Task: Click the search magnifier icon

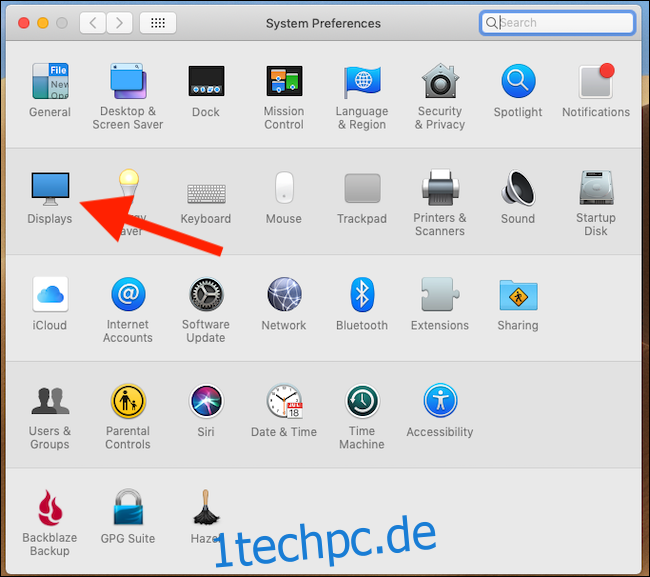Action: coord(491,22)
